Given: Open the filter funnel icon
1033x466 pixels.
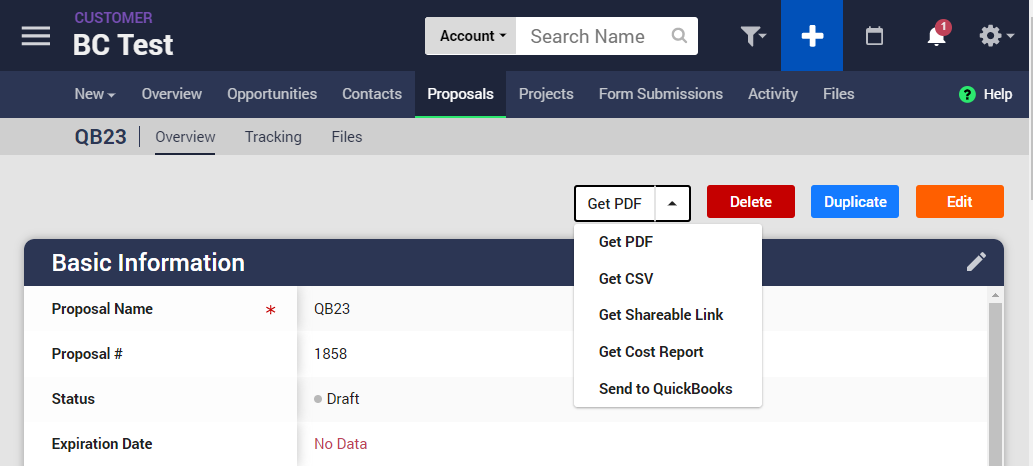Looking at the screenshot, I should (x=752, y=36).
